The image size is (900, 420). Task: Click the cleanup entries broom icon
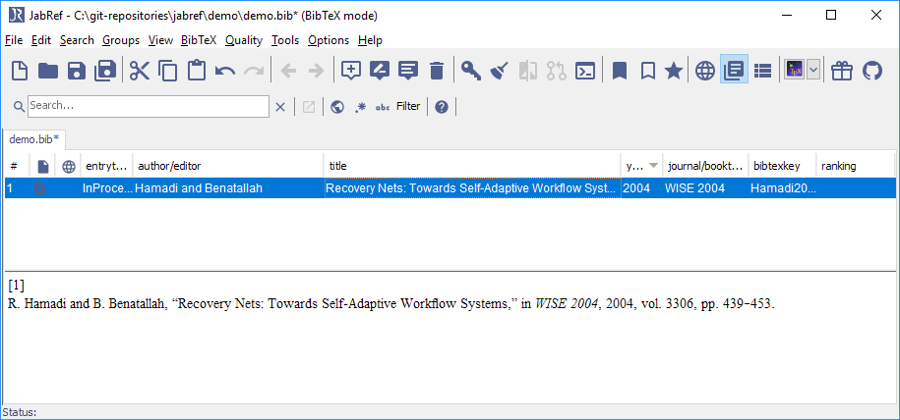[x=500, y=70]
